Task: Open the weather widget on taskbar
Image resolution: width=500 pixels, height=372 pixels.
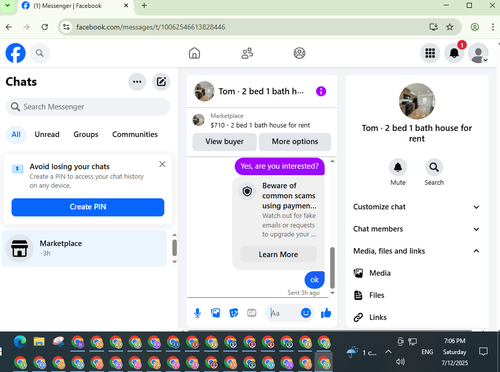Action: (361, 352)
